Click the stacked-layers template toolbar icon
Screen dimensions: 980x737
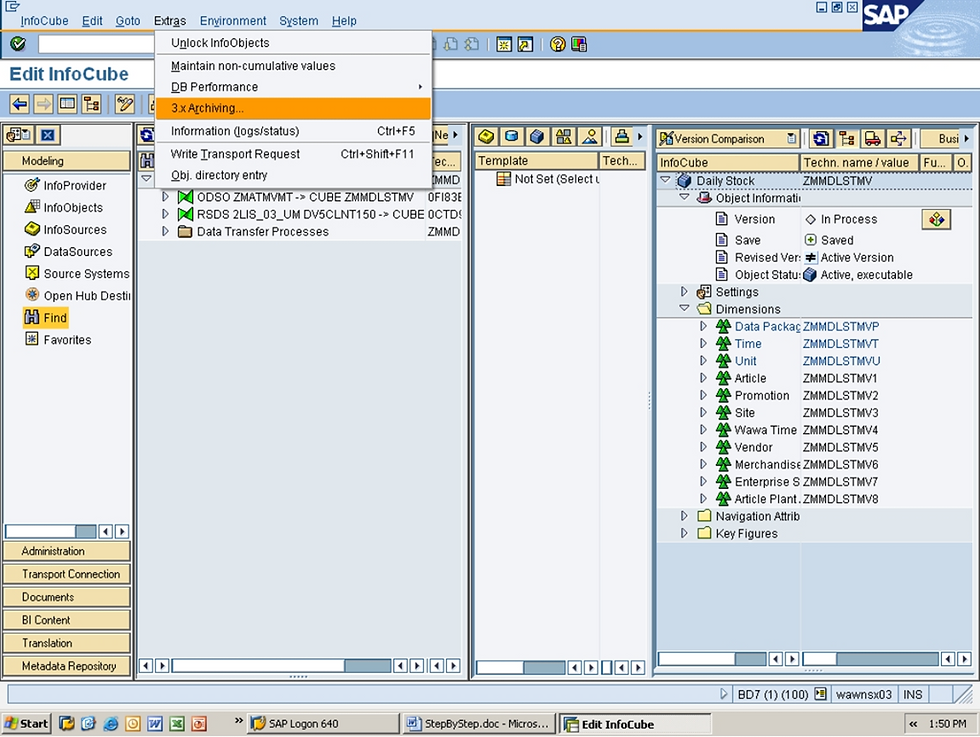click(x=621, y=136)
